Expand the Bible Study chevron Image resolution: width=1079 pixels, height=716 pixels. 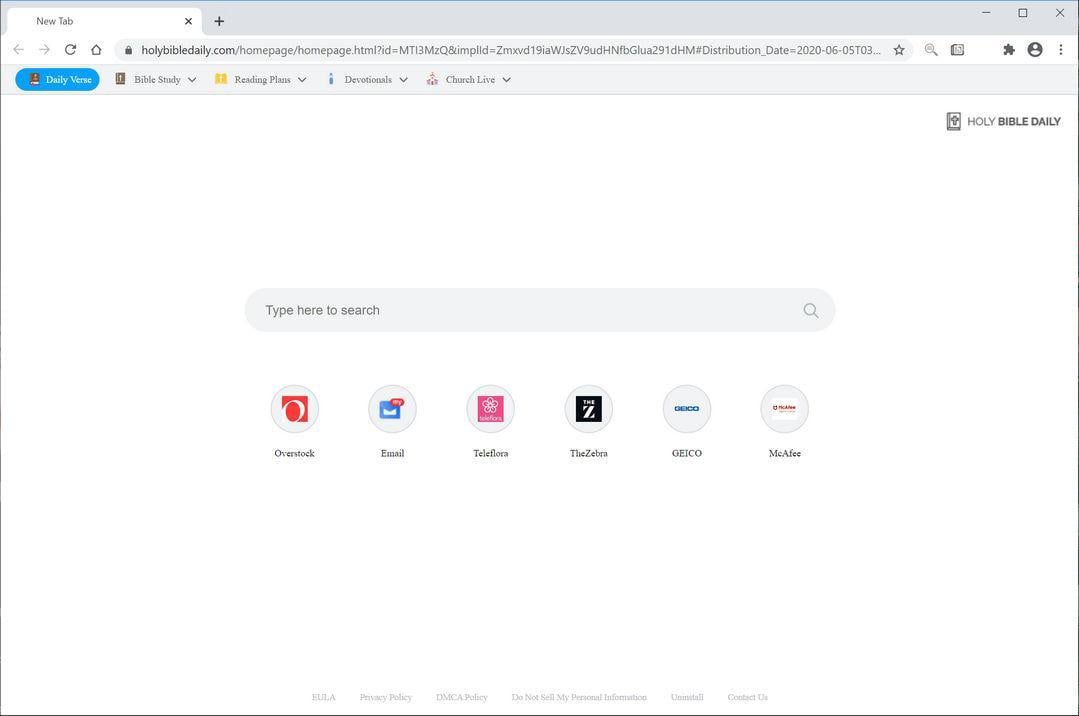point(192,80)
